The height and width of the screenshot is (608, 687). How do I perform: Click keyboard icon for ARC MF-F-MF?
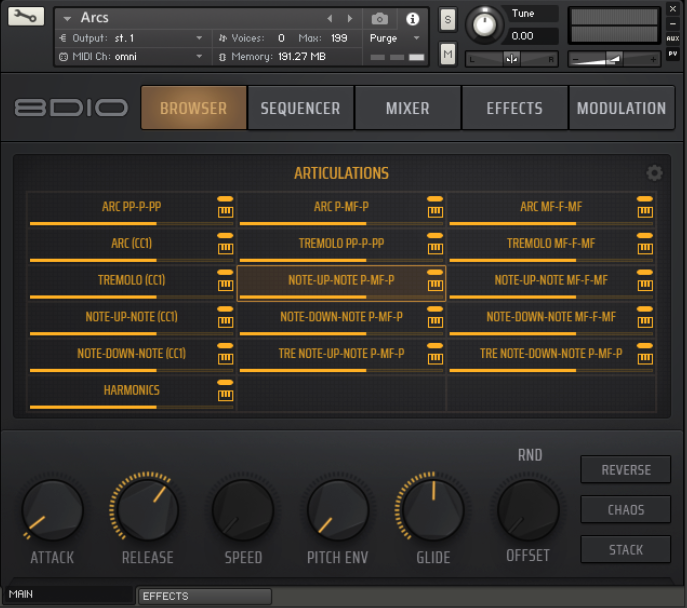pos(645,212)
